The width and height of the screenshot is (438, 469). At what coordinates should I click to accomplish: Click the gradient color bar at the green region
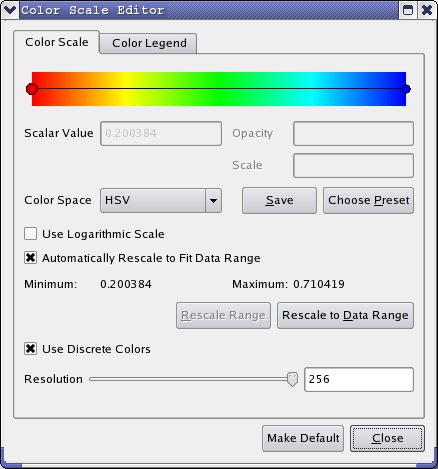218,89
